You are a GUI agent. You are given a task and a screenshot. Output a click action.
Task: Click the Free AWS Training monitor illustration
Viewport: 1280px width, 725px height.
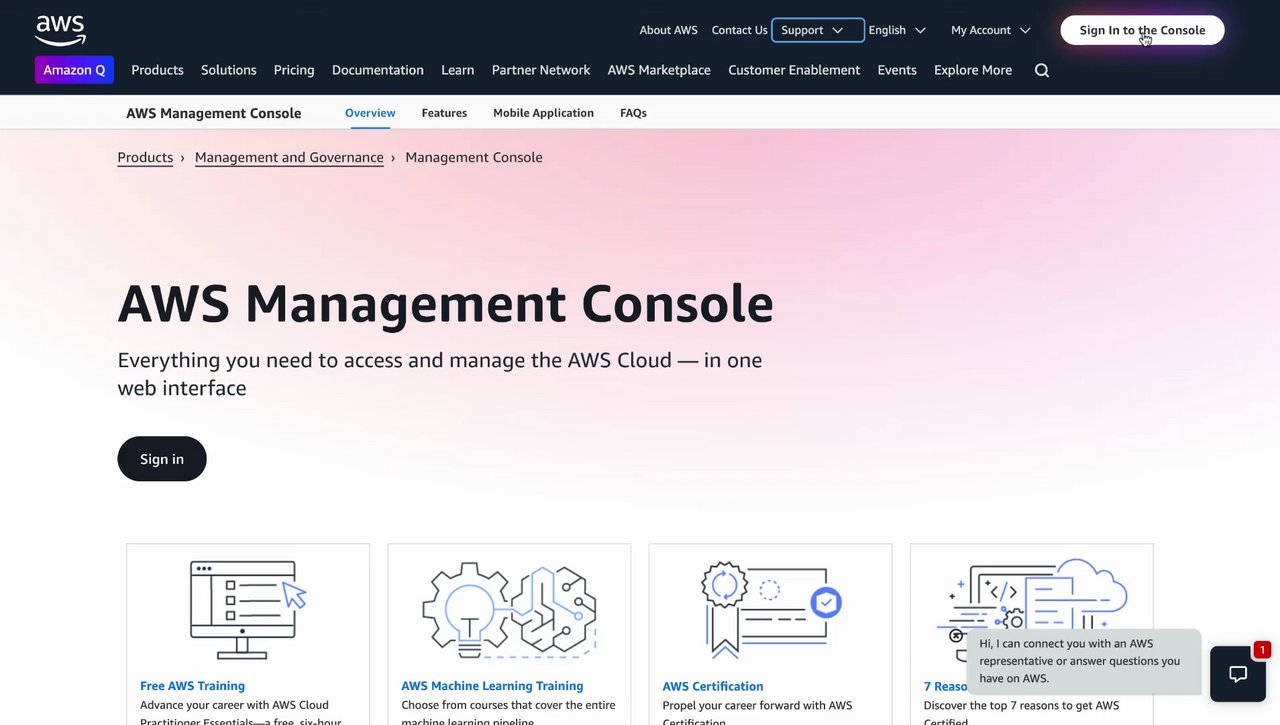(248, 610)
